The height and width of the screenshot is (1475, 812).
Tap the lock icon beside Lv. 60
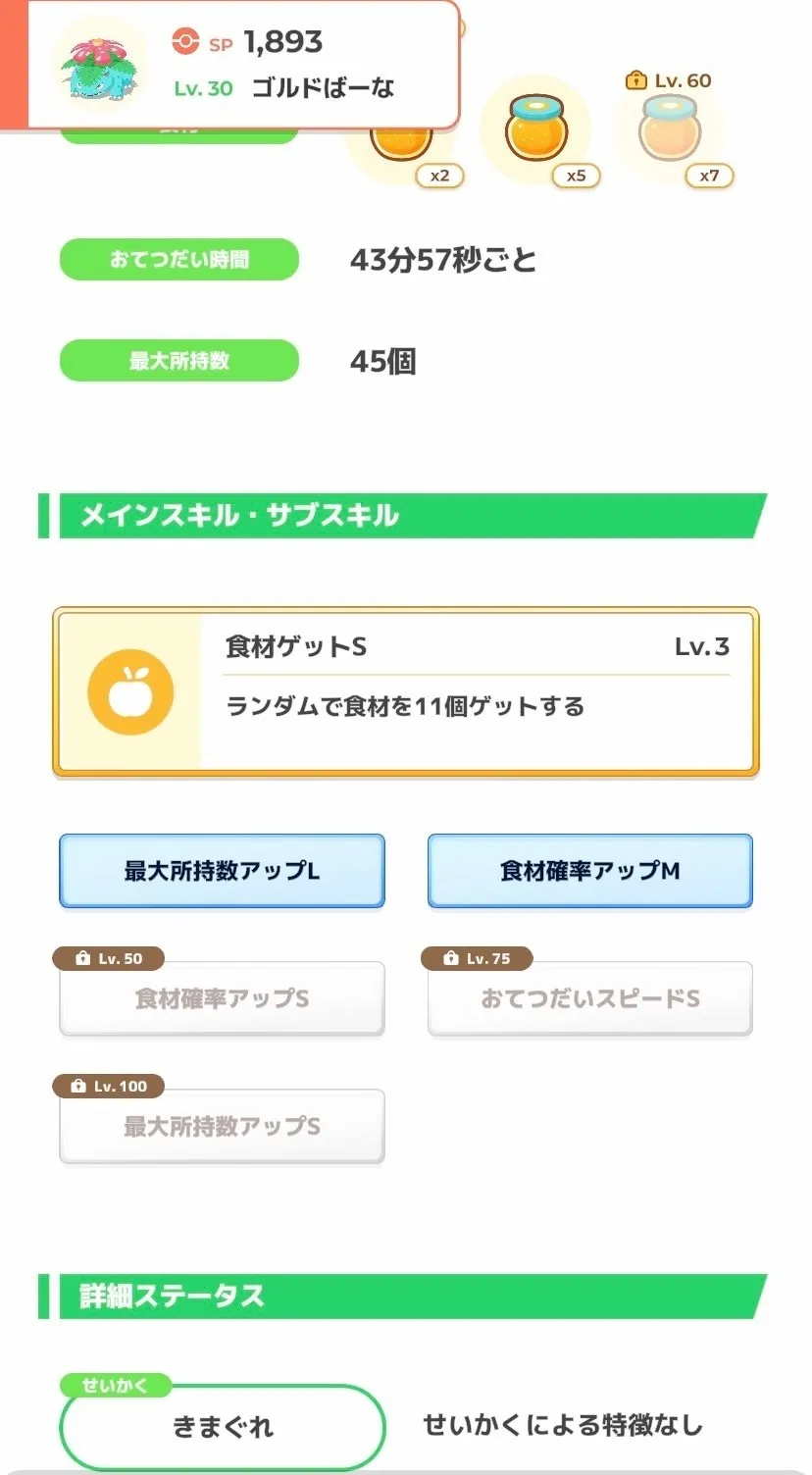635,80
